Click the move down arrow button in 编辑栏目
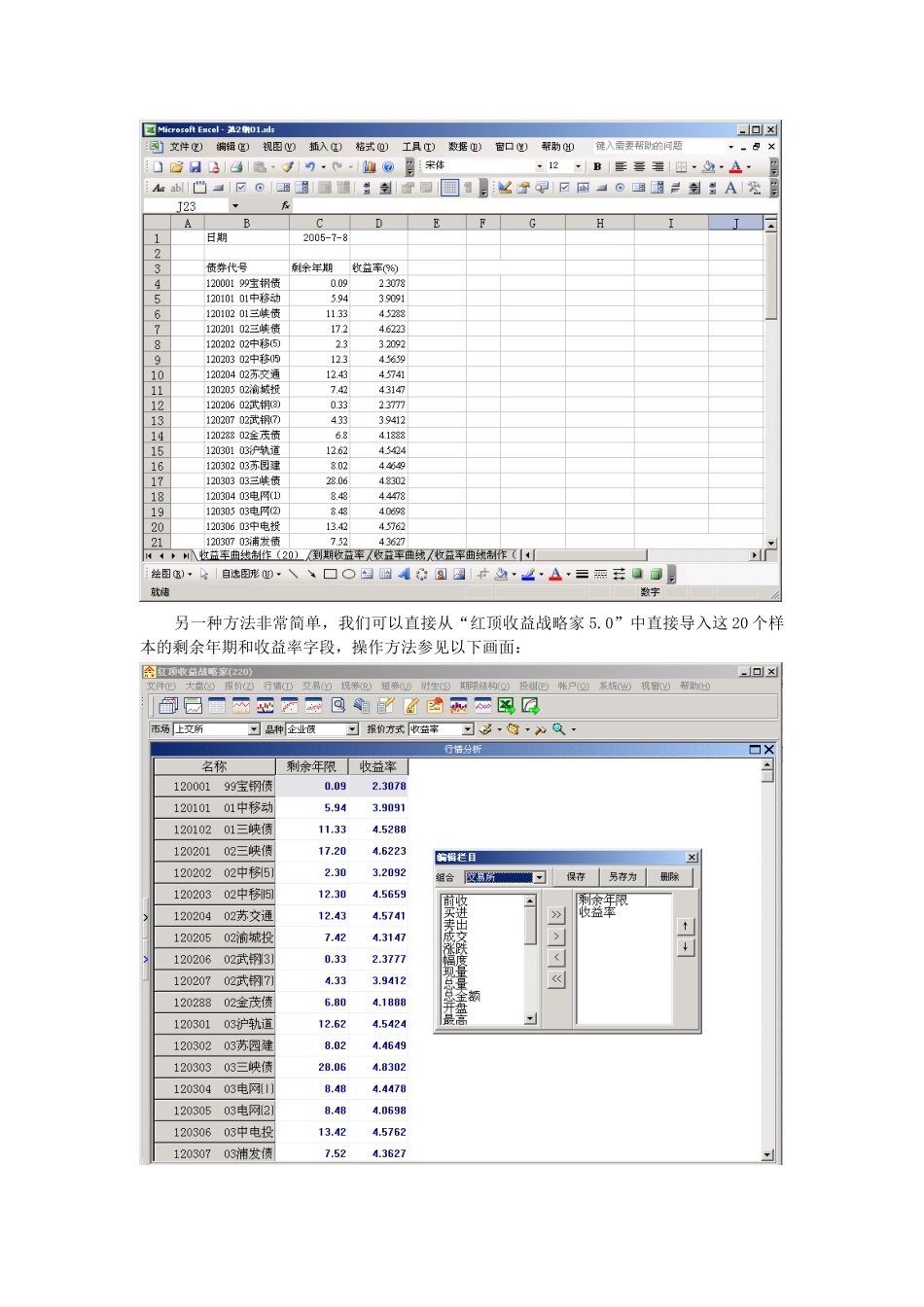Screen dimensions: 924x1307 click(686, 947)
